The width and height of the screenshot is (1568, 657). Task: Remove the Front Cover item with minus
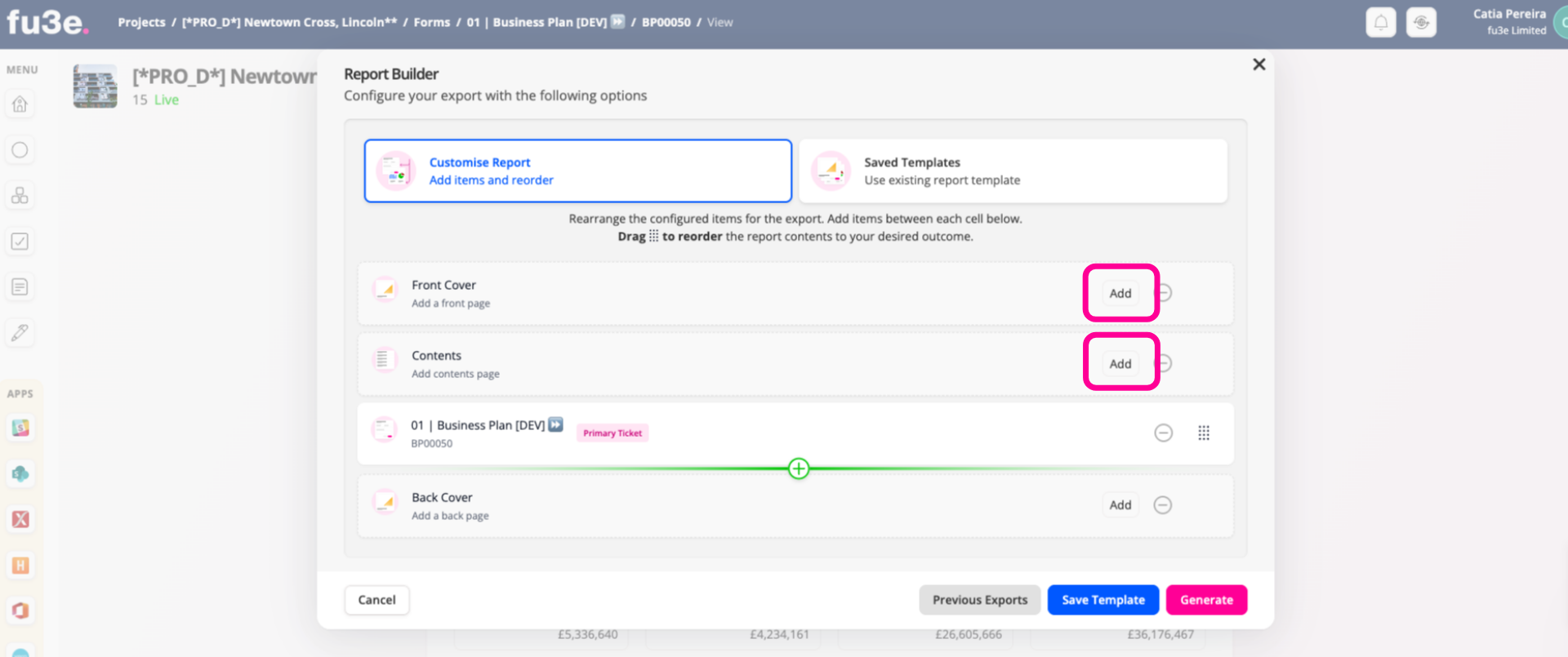[1165, 293]
